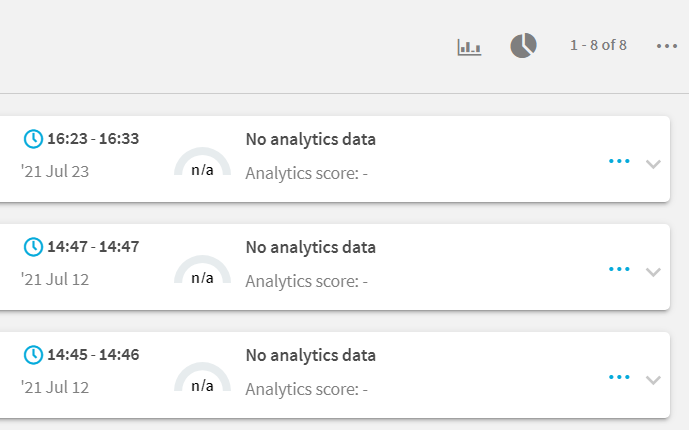
Task: Click the n/a score gauge for Jul 23 entry
Action: pos(202,162)
